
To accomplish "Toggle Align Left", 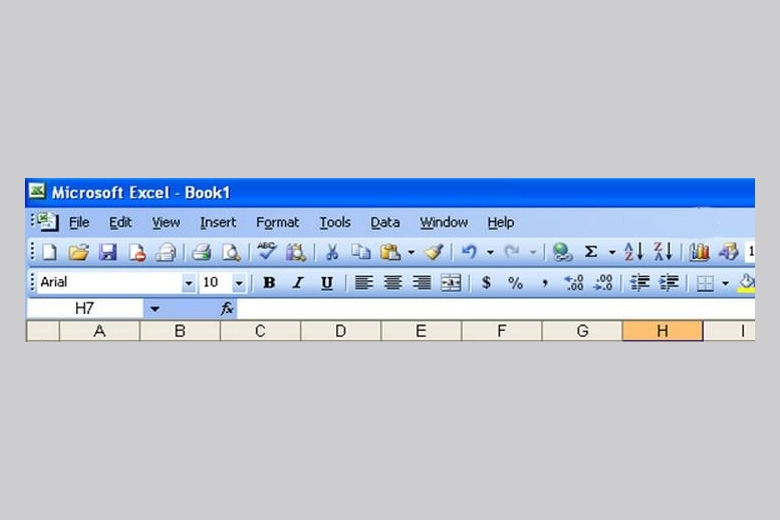I will [364, 283].
